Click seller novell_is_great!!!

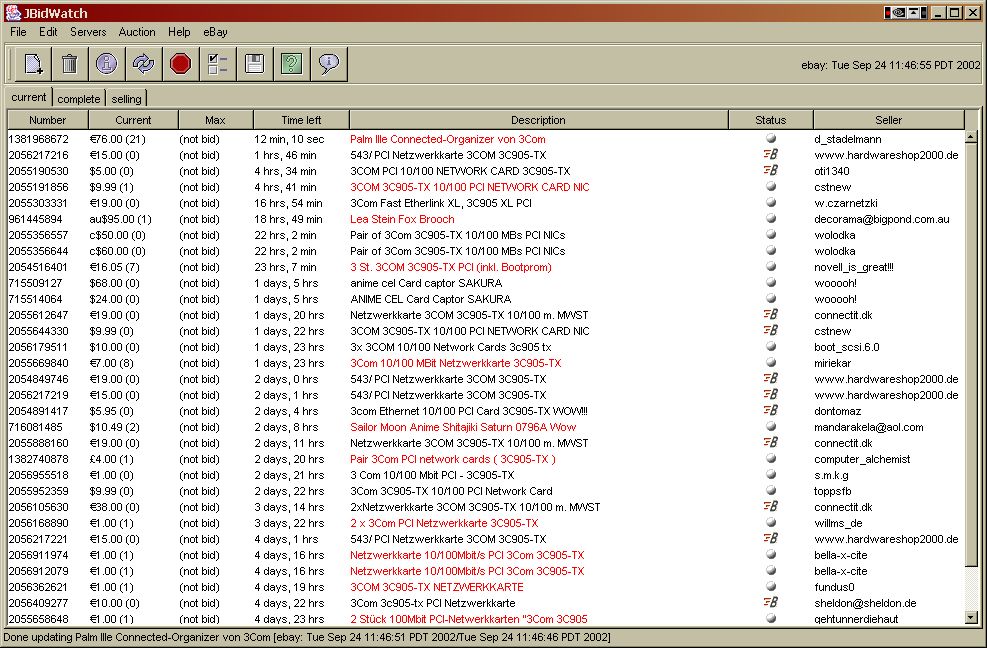(854, 267)
